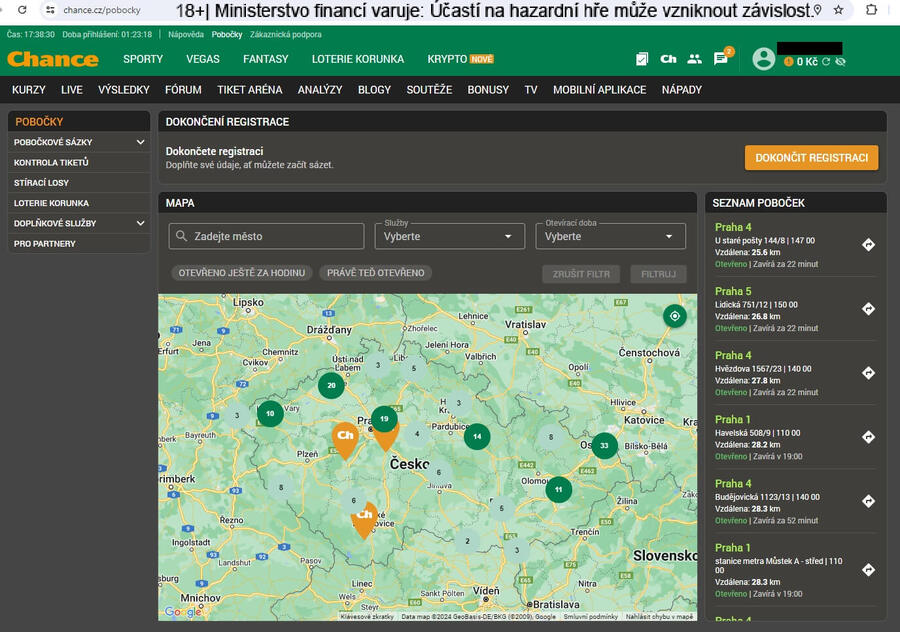The width and height of the screenshot is (900, 632).
Task: Open MOBILNÍ APLIKACE tab
Action: (599, 90)
